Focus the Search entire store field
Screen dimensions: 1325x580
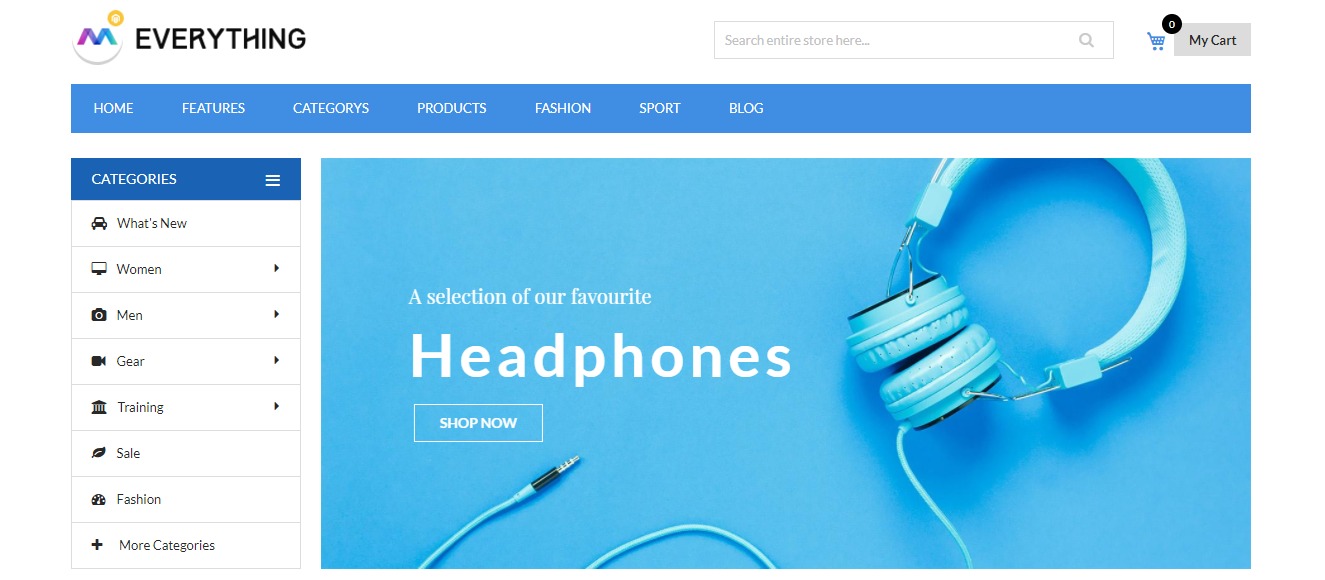895,40
